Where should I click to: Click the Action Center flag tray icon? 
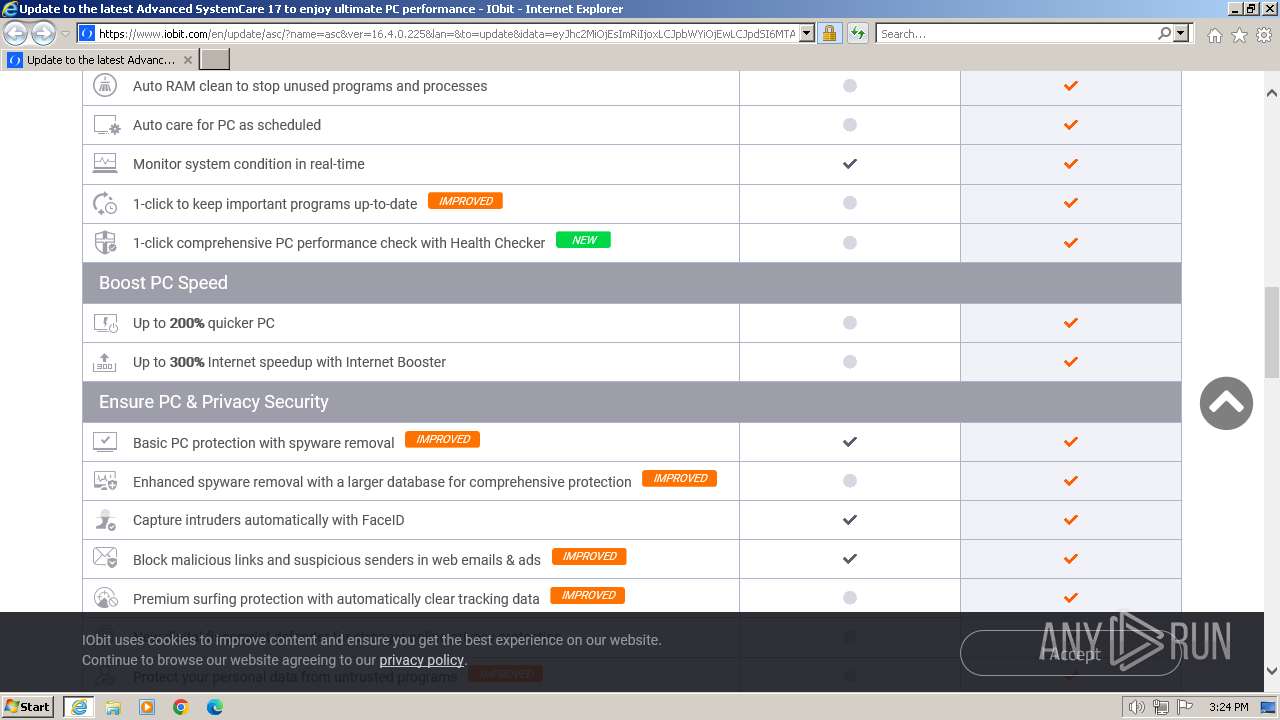tap(1185, 707)
